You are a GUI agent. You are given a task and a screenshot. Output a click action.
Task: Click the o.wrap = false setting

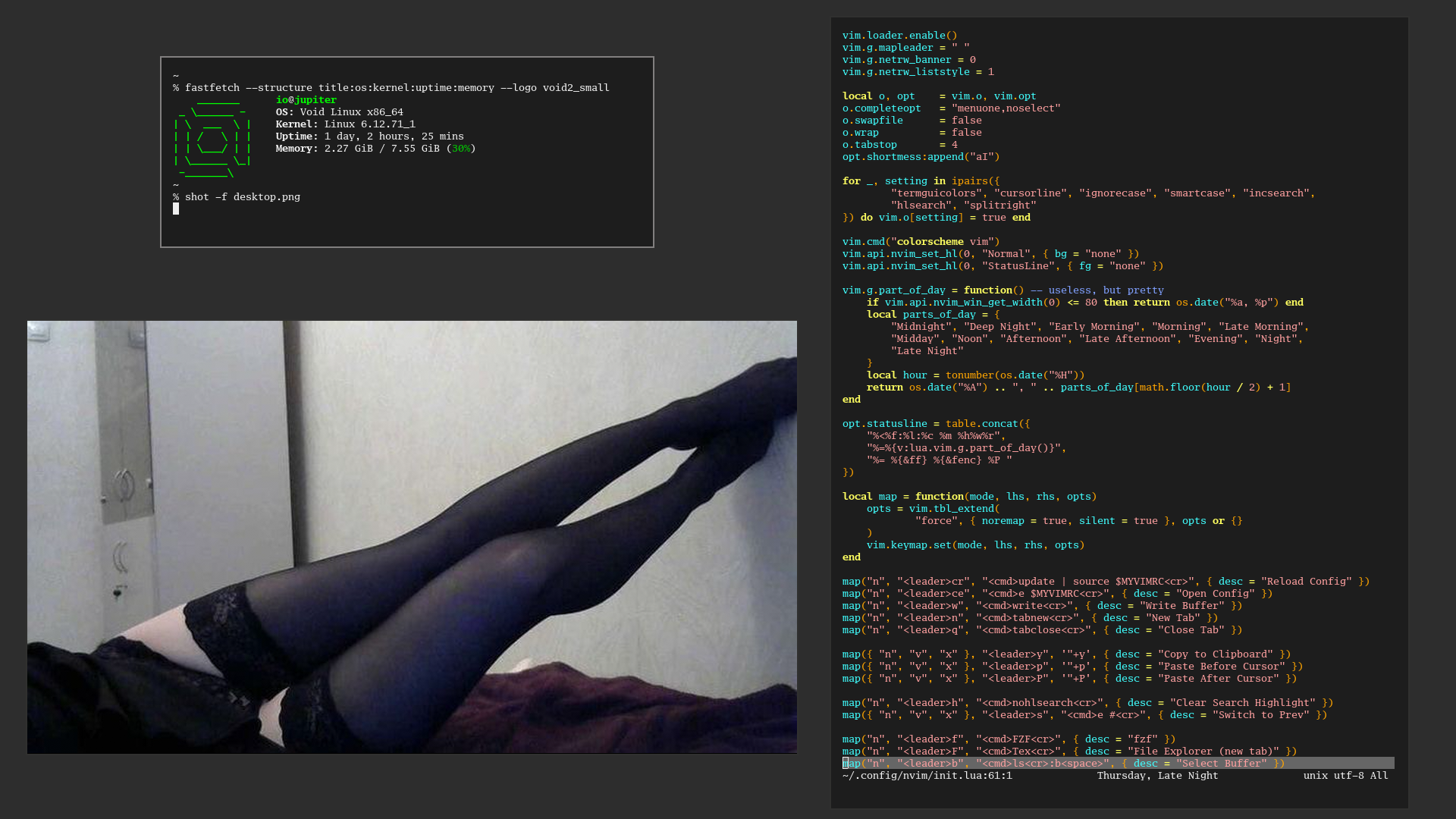[x=912, y=133]
